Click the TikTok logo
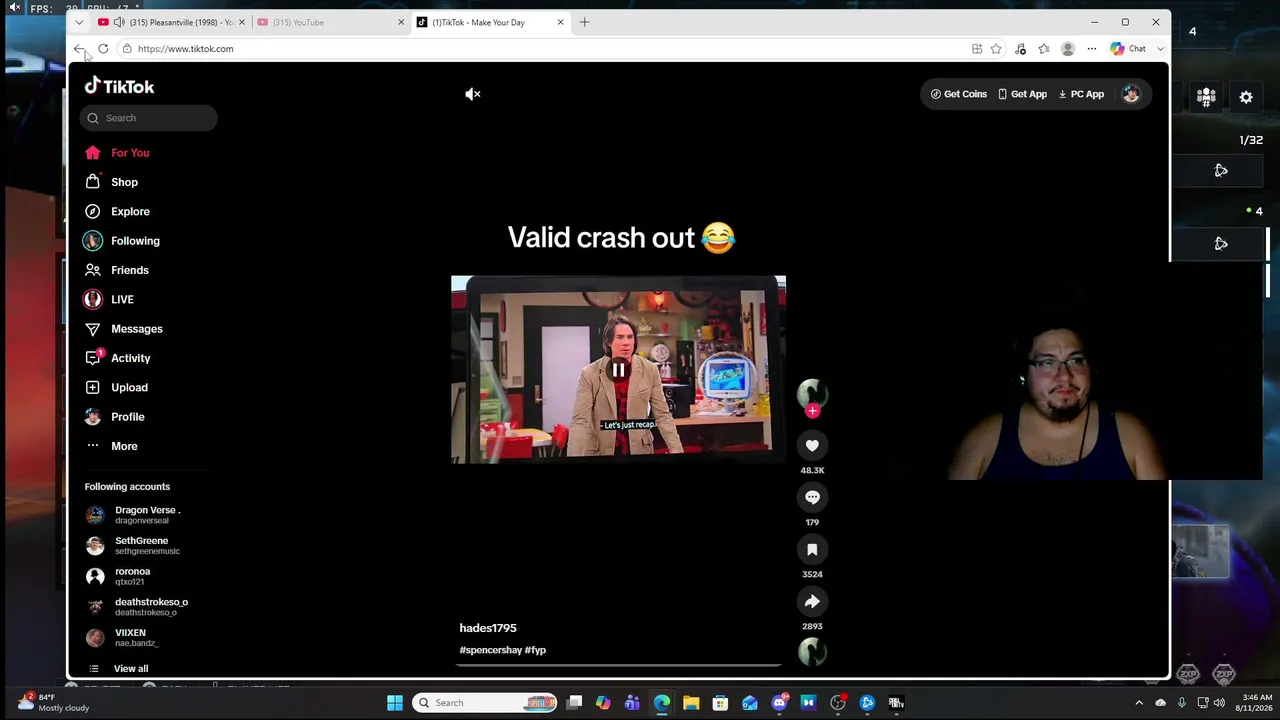 tap(119, 86)
